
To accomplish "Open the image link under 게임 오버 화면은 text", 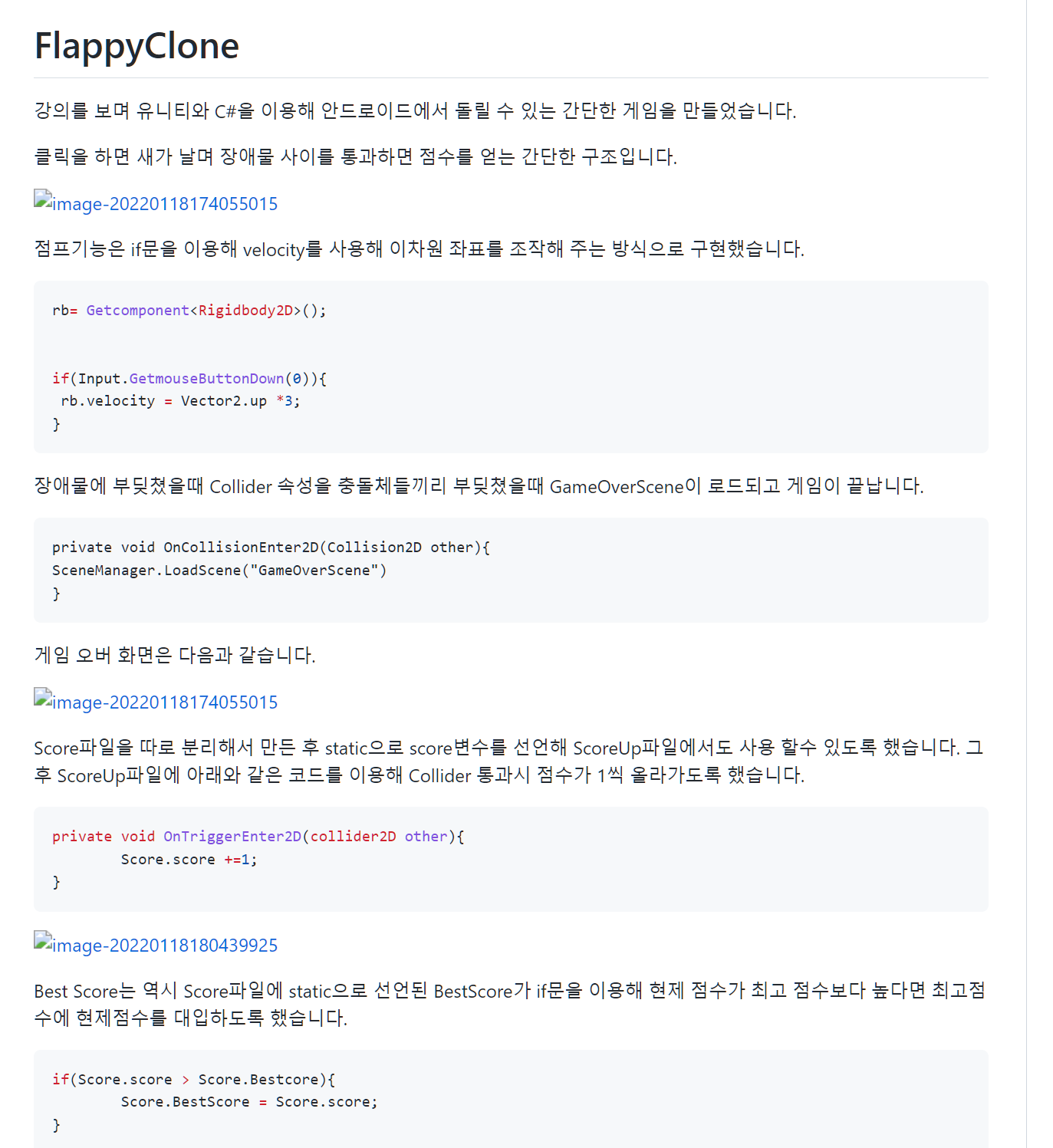I will tap(165, 702).
